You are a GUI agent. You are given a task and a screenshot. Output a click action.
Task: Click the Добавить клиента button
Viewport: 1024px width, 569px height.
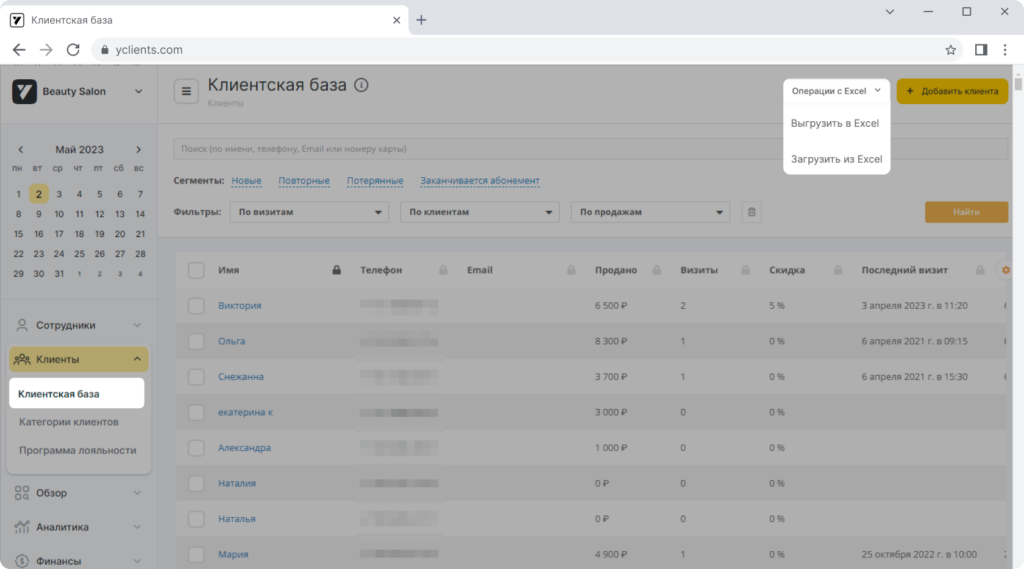(952, 91)
